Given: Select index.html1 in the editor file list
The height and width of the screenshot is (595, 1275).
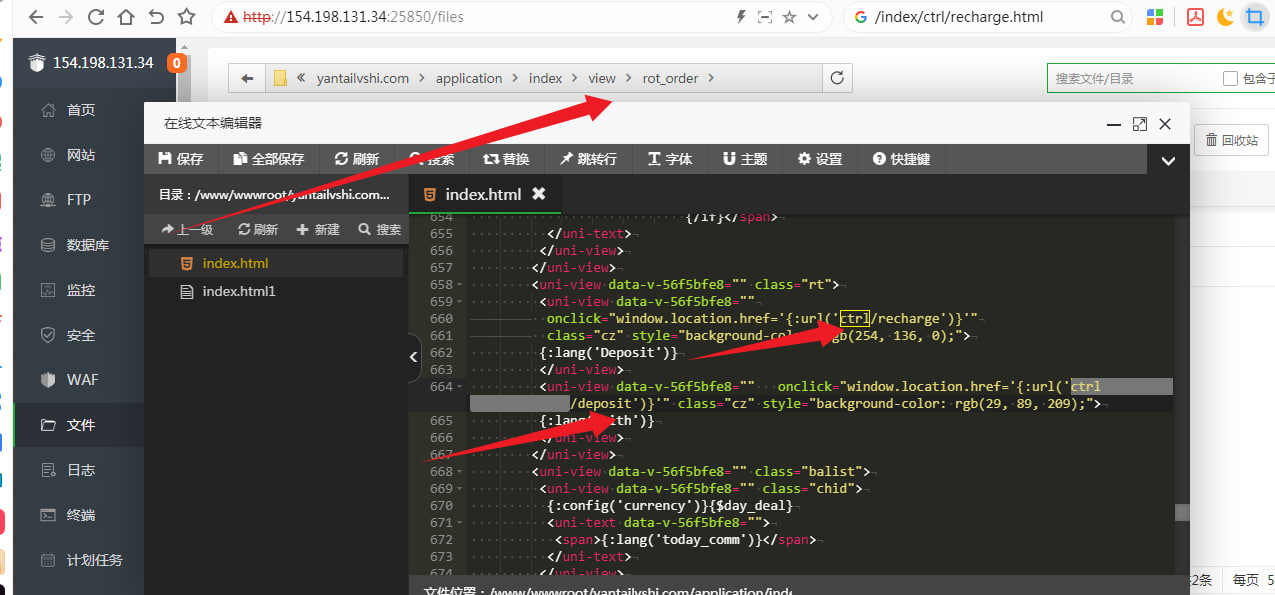Looking at the screenshot, I should [276, 291].
